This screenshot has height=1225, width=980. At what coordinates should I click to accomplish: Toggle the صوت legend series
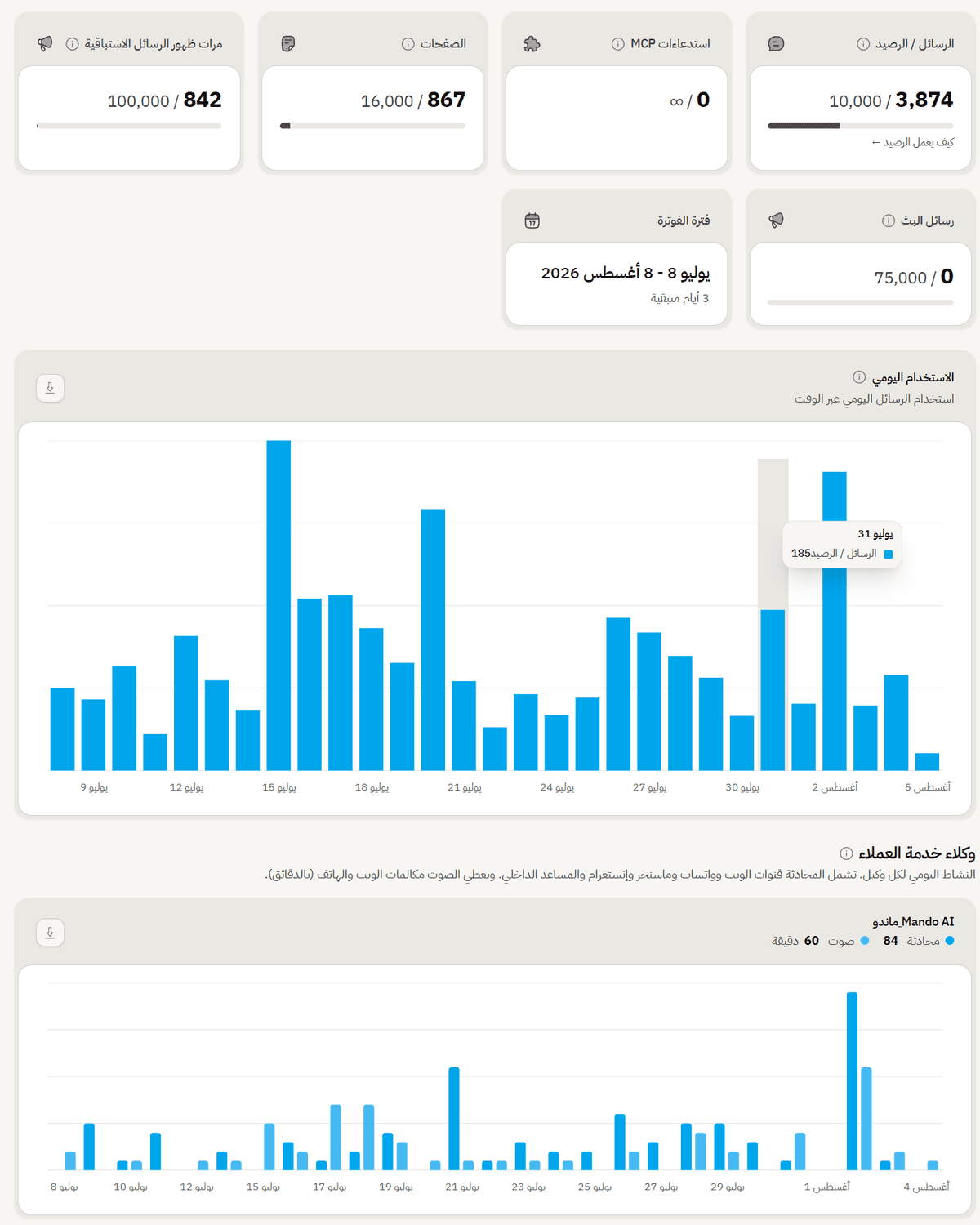pos(820,941)
